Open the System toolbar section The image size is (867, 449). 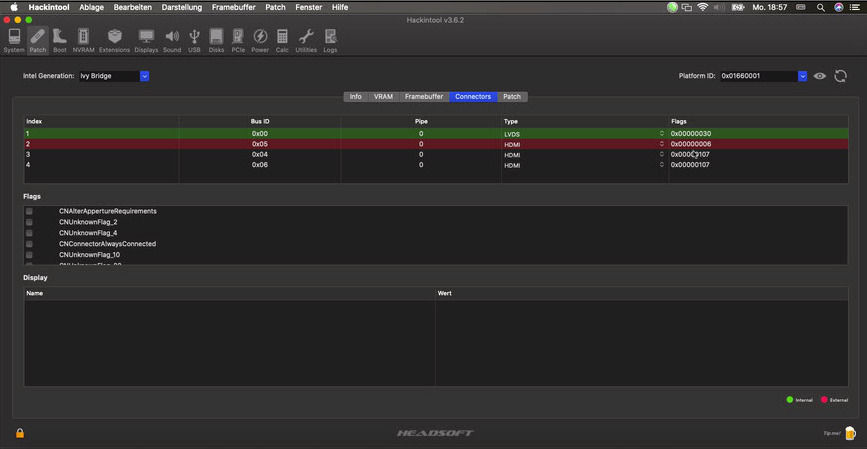coord(14,41)
